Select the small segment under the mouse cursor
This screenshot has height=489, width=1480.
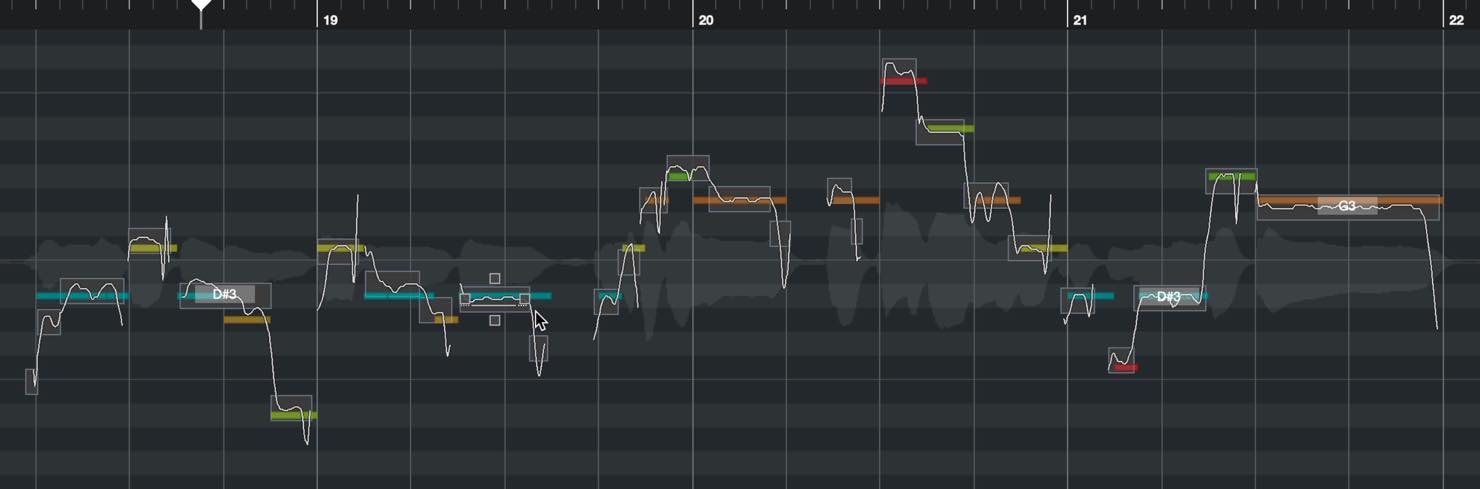(538, 348)
